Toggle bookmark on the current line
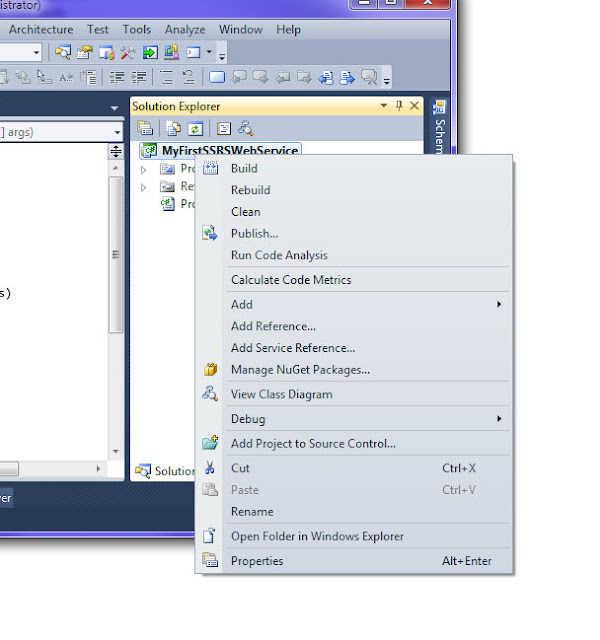600x640 pixels. pos(217,77)
